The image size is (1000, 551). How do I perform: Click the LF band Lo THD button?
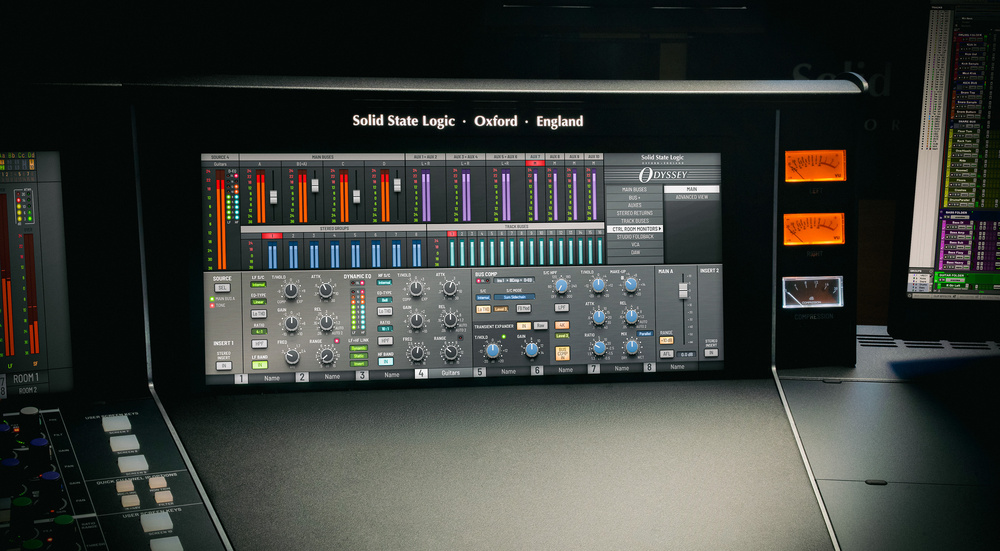click(259, 314)
